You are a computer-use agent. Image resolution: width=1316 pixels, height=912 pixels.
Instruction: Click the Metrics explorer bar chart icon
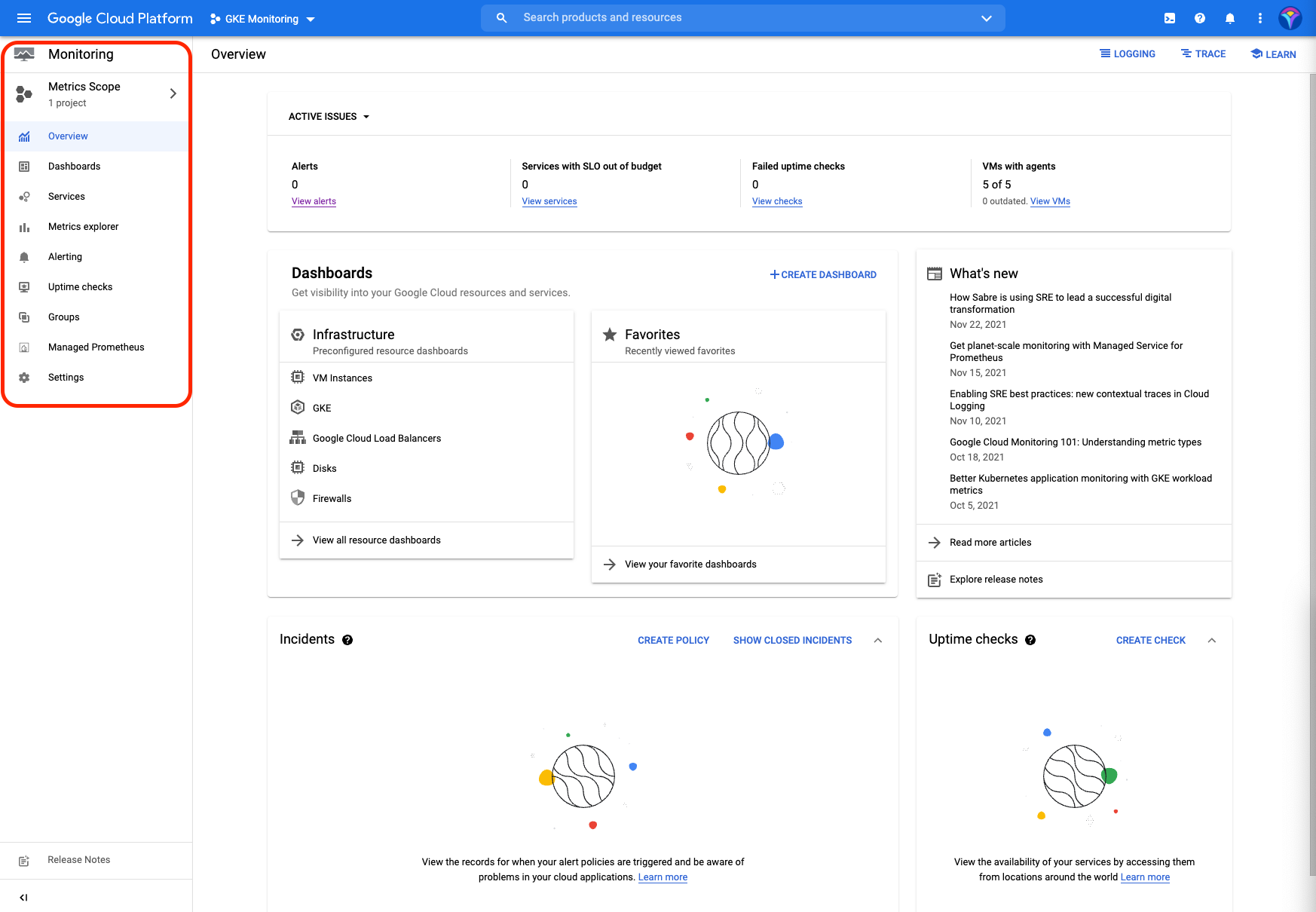click(x=24, y=227)
